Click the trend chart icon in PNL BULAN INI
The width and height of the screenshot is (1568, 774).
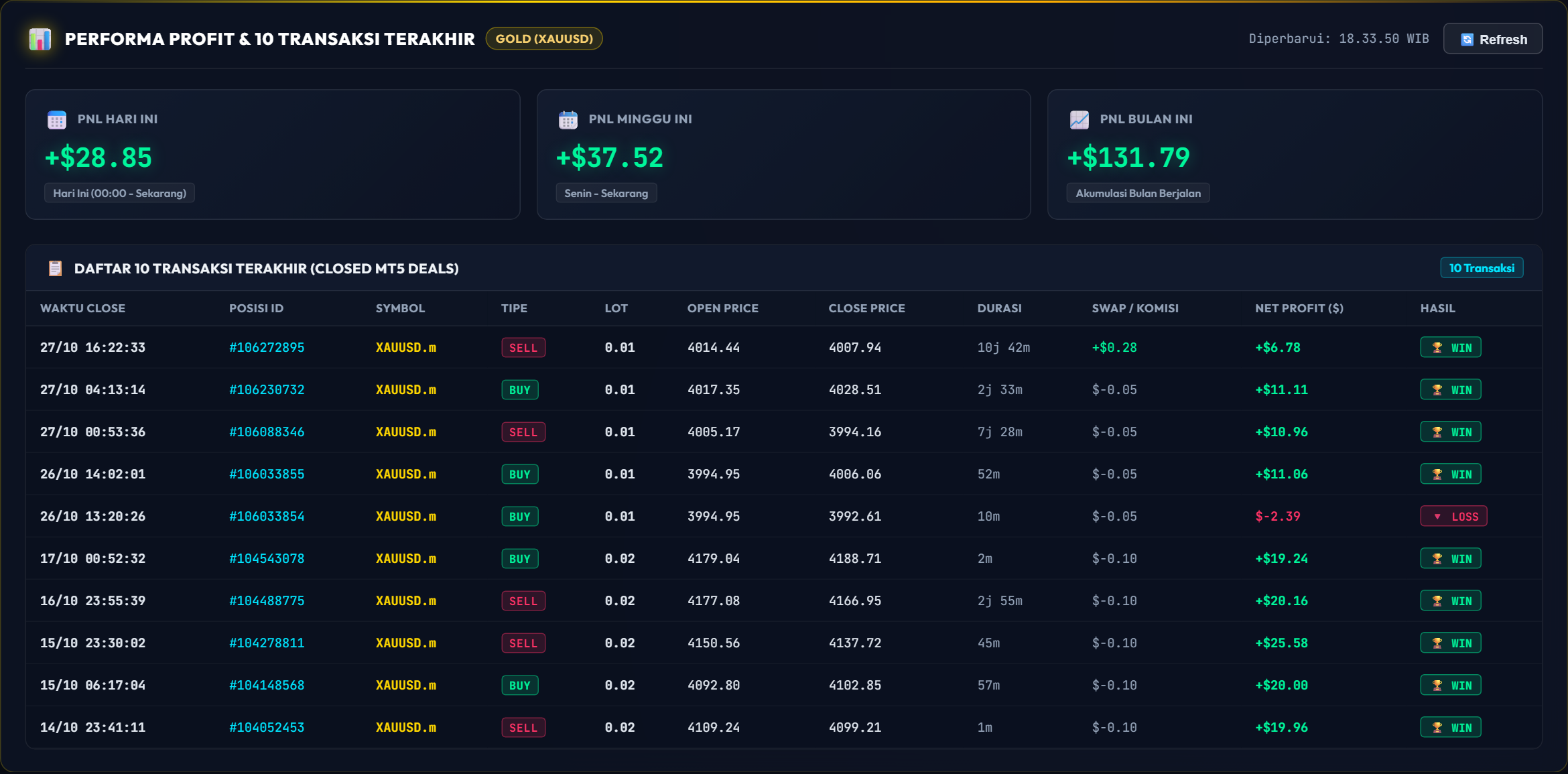[1080, 119]
